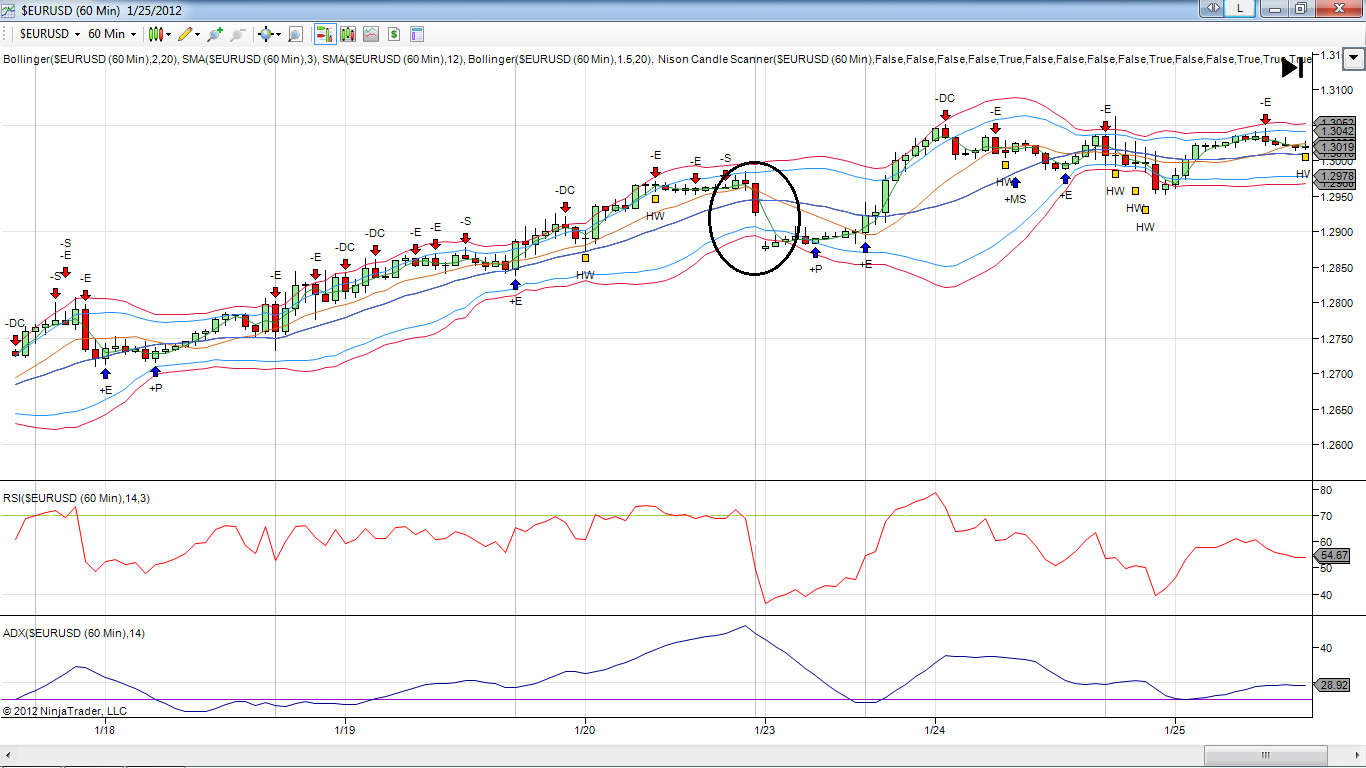The height and width of the screenshot is (768, 1366).
Task: Click the 1.3100 price axis label
Action: pyautogui.click(x=1337, y=90)
